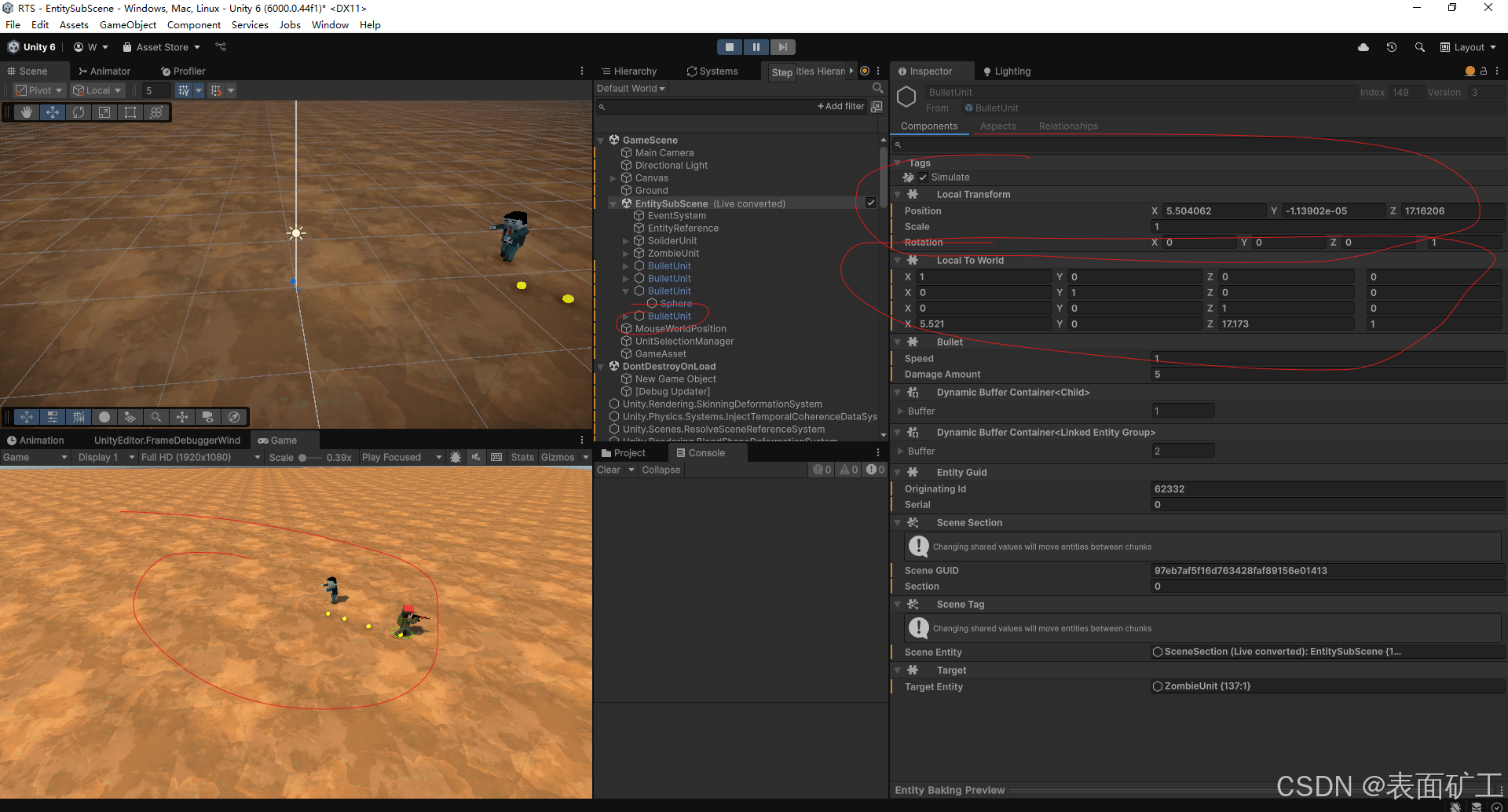Open the GameObject menu

tap(128, 24)
